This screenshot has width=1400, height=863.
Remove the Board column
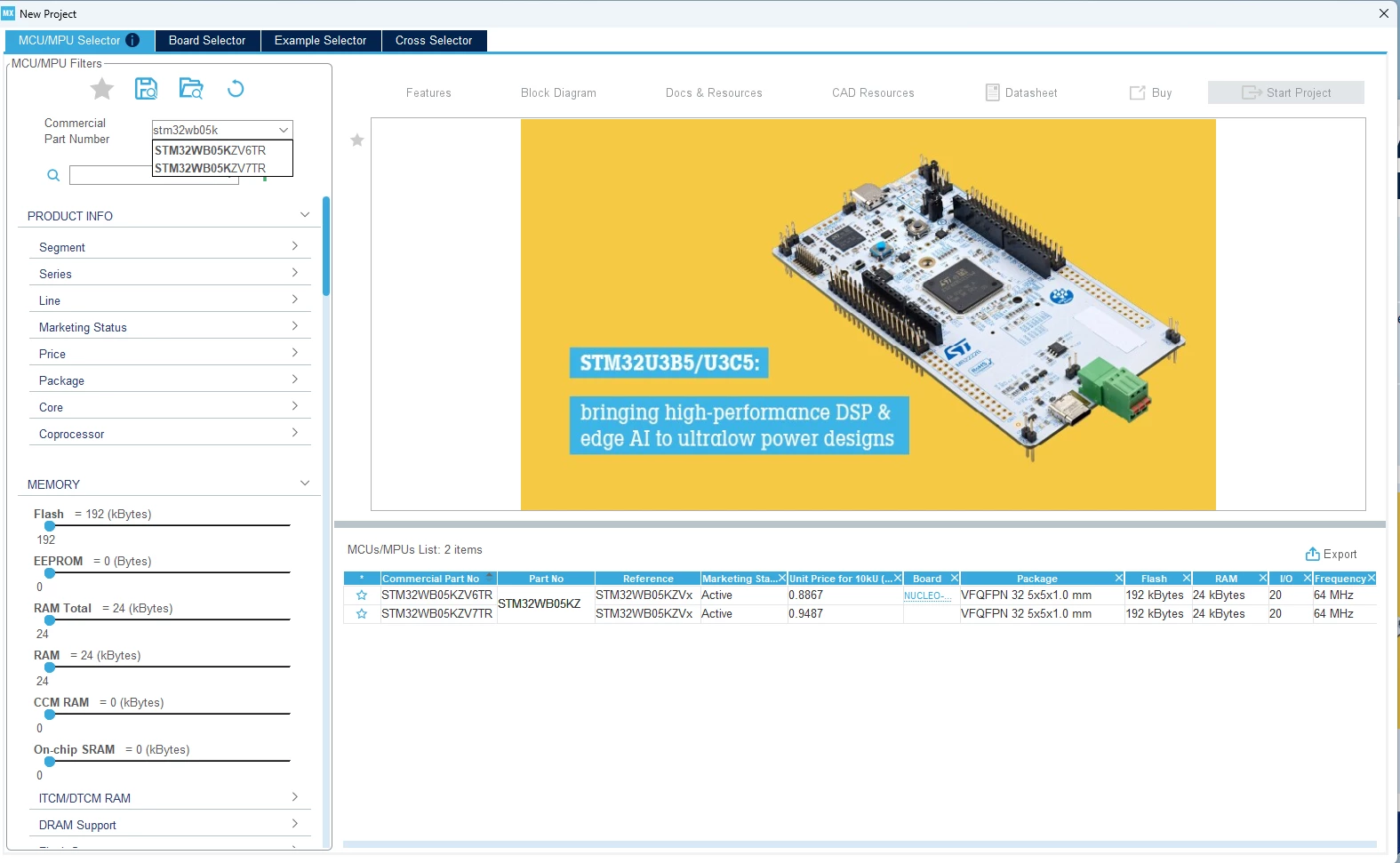[x=955, y=578]
